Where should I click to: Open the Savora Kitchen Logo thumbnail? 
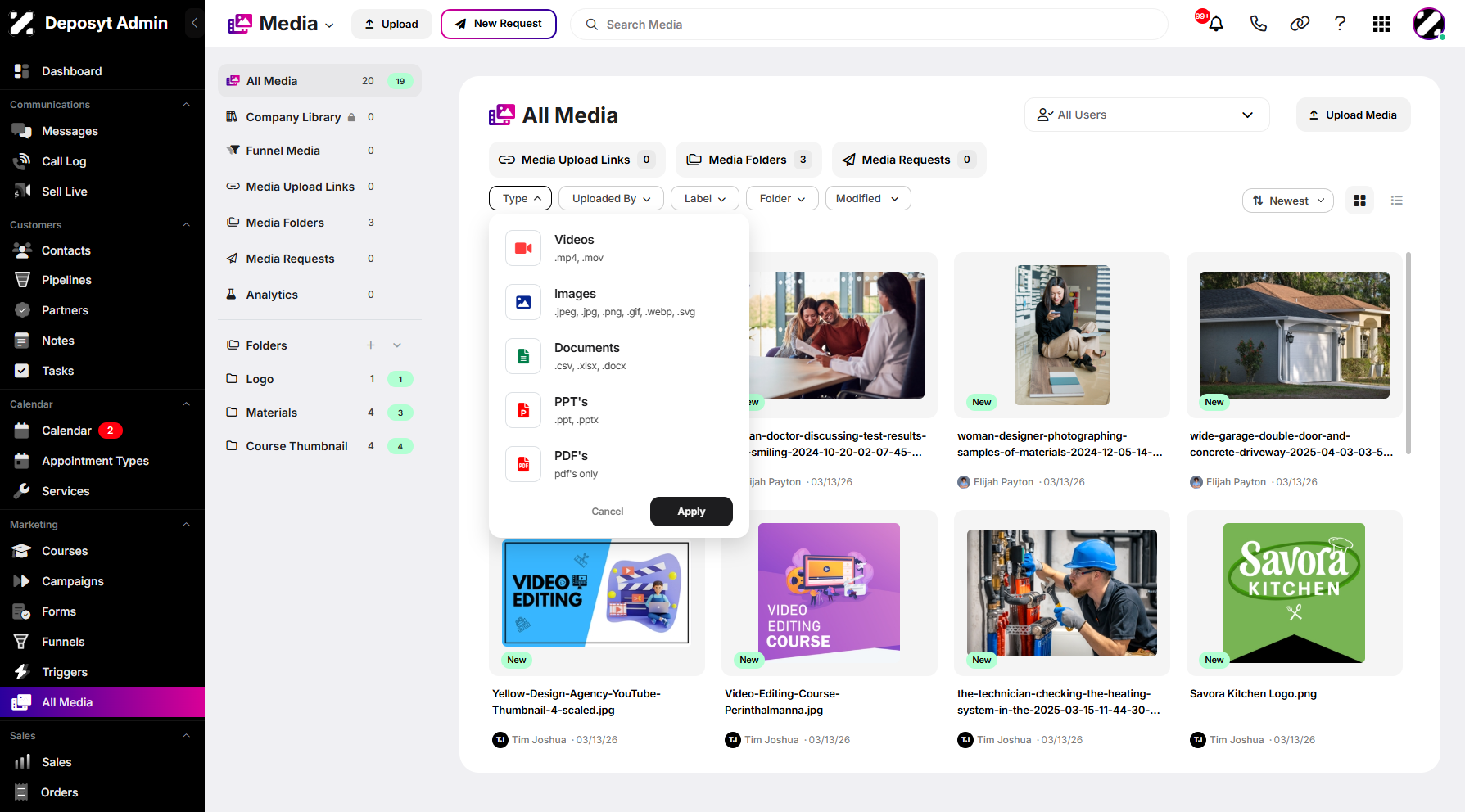tap(1294, 593)
